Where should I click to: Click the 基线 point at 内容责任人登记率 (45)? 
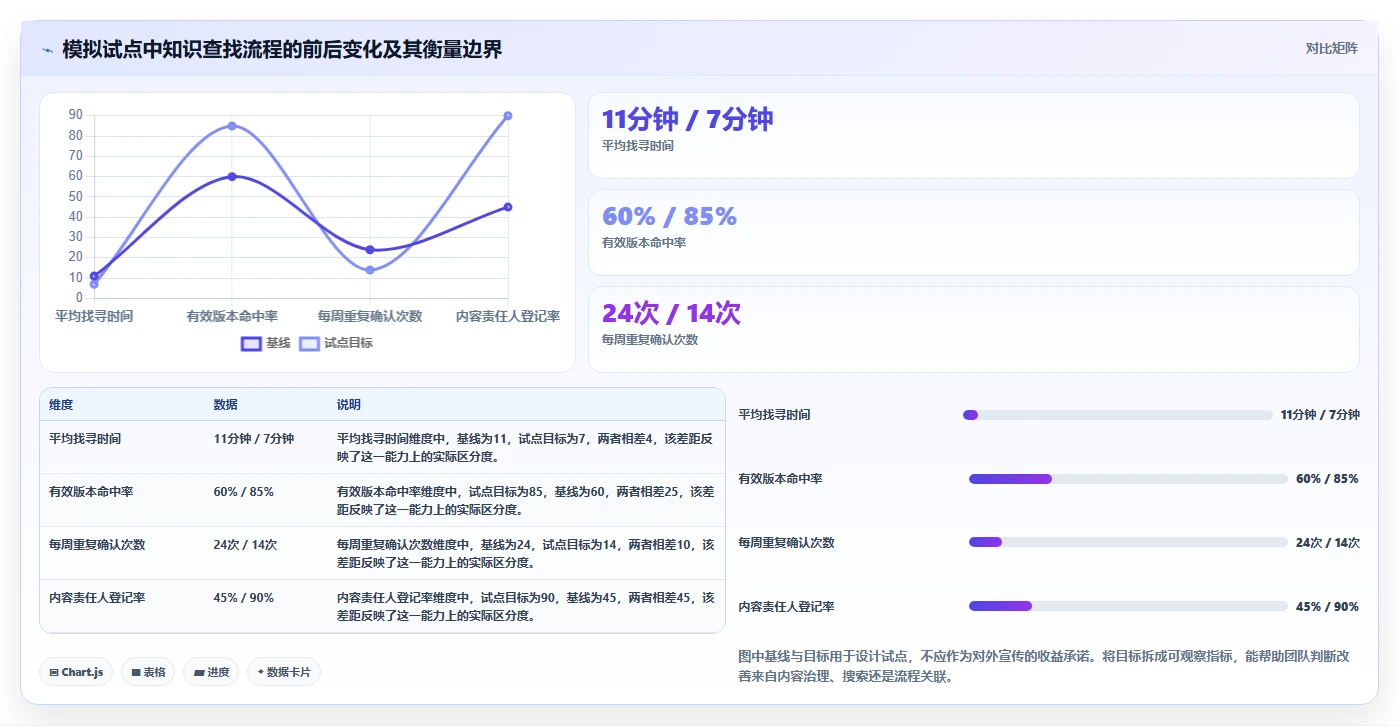point(508,207)
